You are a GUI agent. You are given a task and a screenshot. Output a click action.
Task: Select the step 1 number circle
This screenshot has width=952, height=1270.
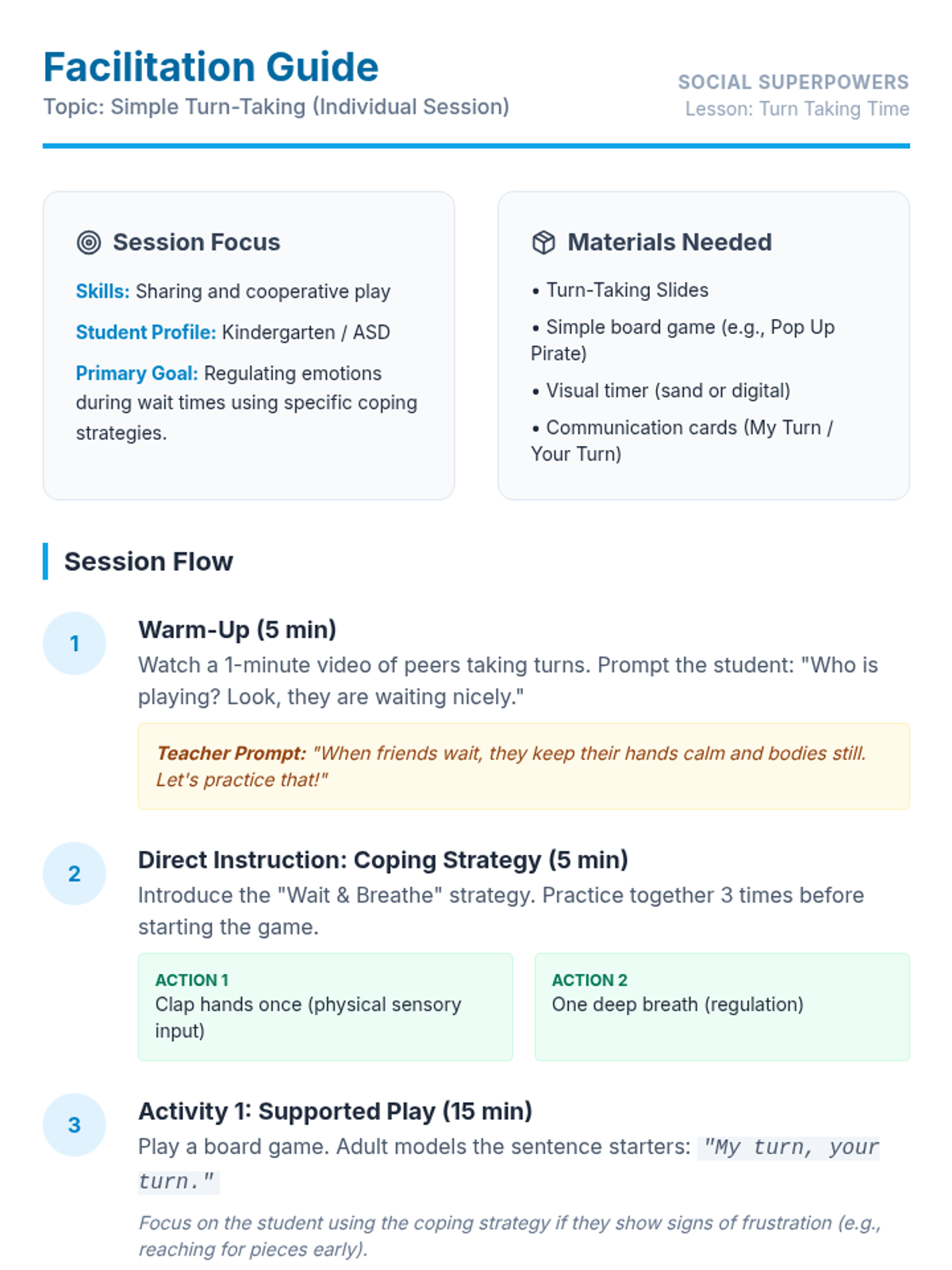point(75,643)
